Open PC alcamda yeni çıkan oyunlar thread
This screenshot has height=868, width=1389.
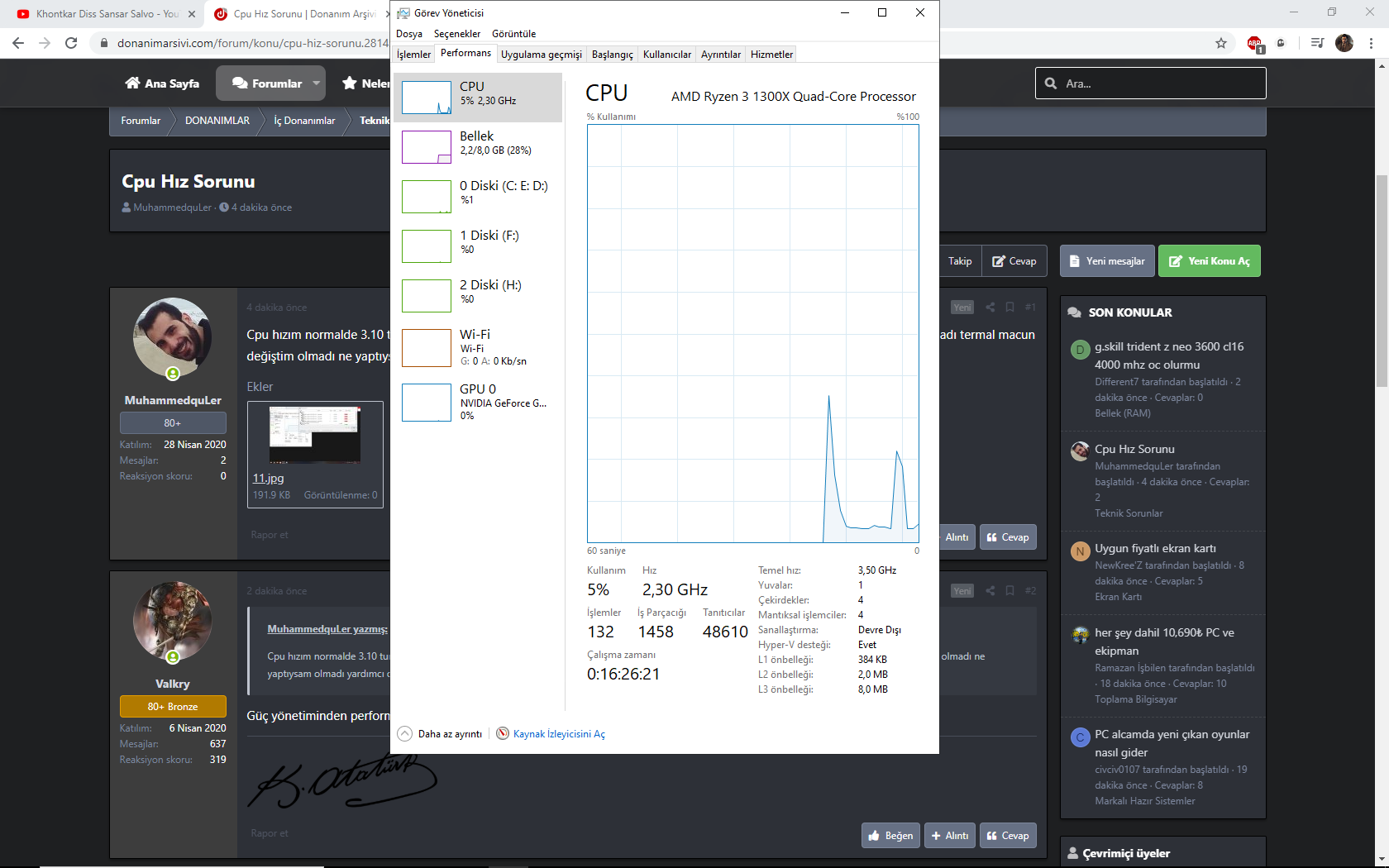[x=1172, y=743]
